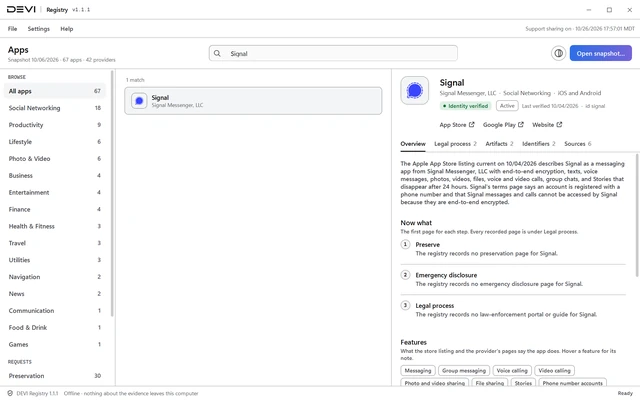This screenshot has height=400, width=640.
Task: Open the Website external link
Action: click(547, 125)
